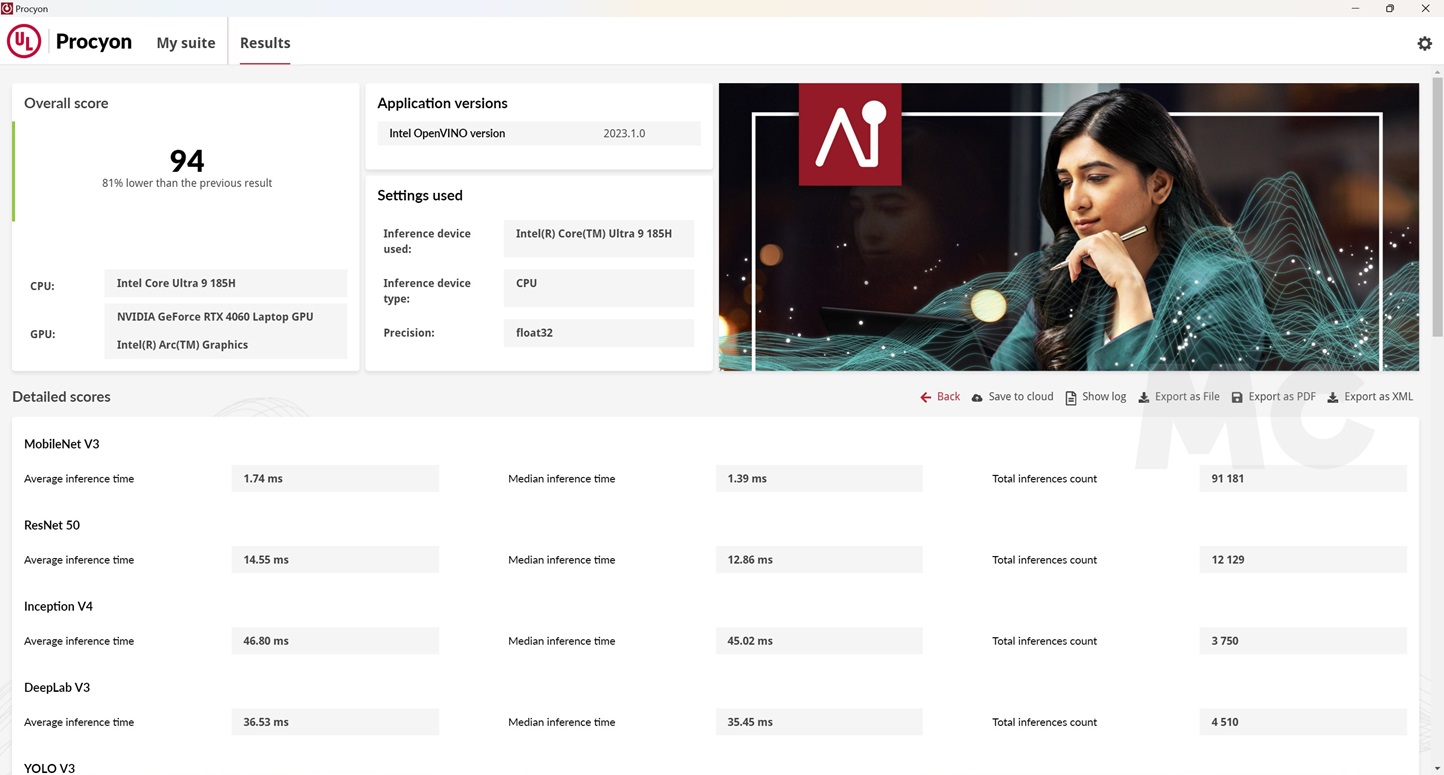Select the Results tab
1444x775 pixels.
pos(265,43)
